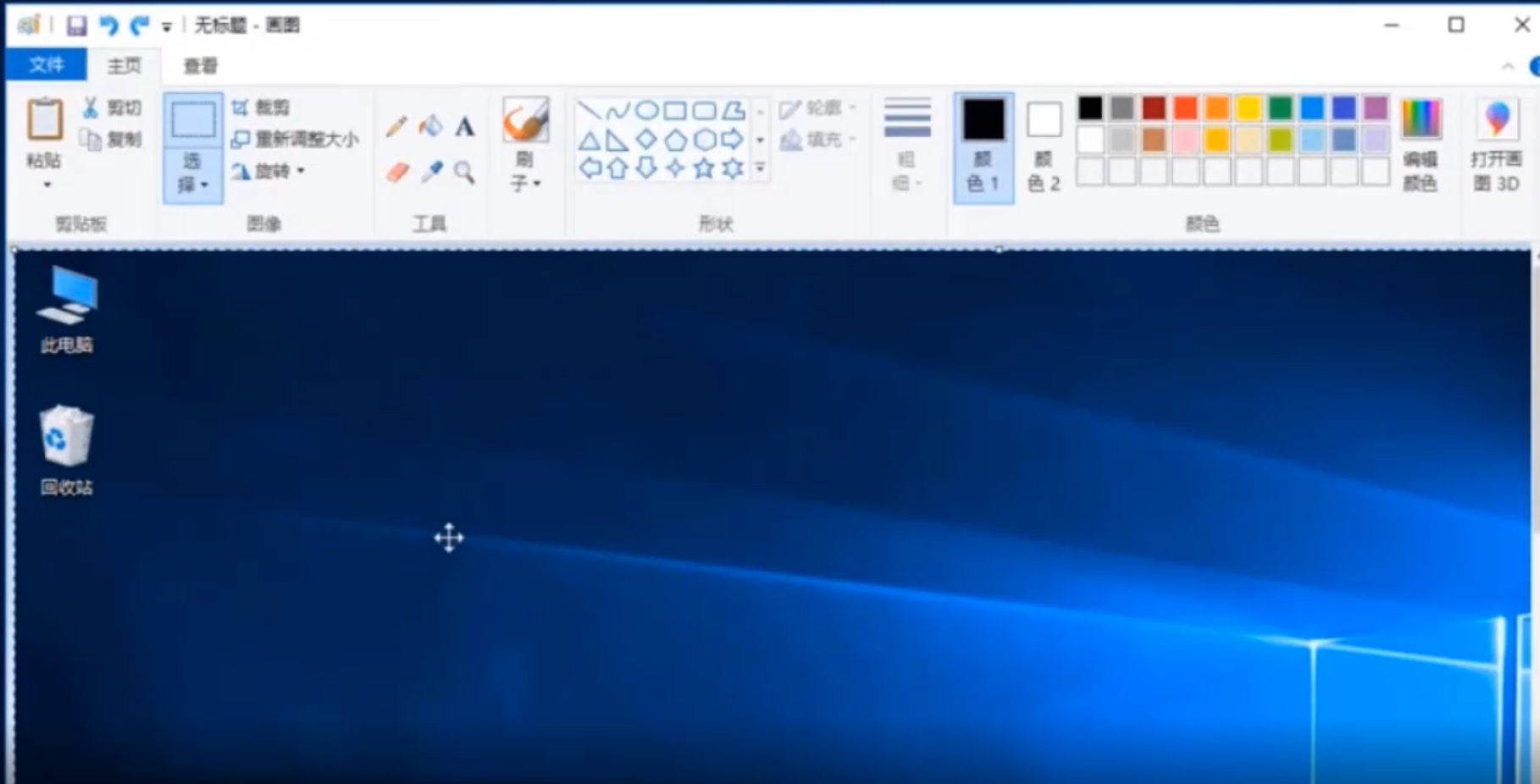Click the Paste clipboard icon
Viewport: 1540px width, 784px height.
click(45, 119)
